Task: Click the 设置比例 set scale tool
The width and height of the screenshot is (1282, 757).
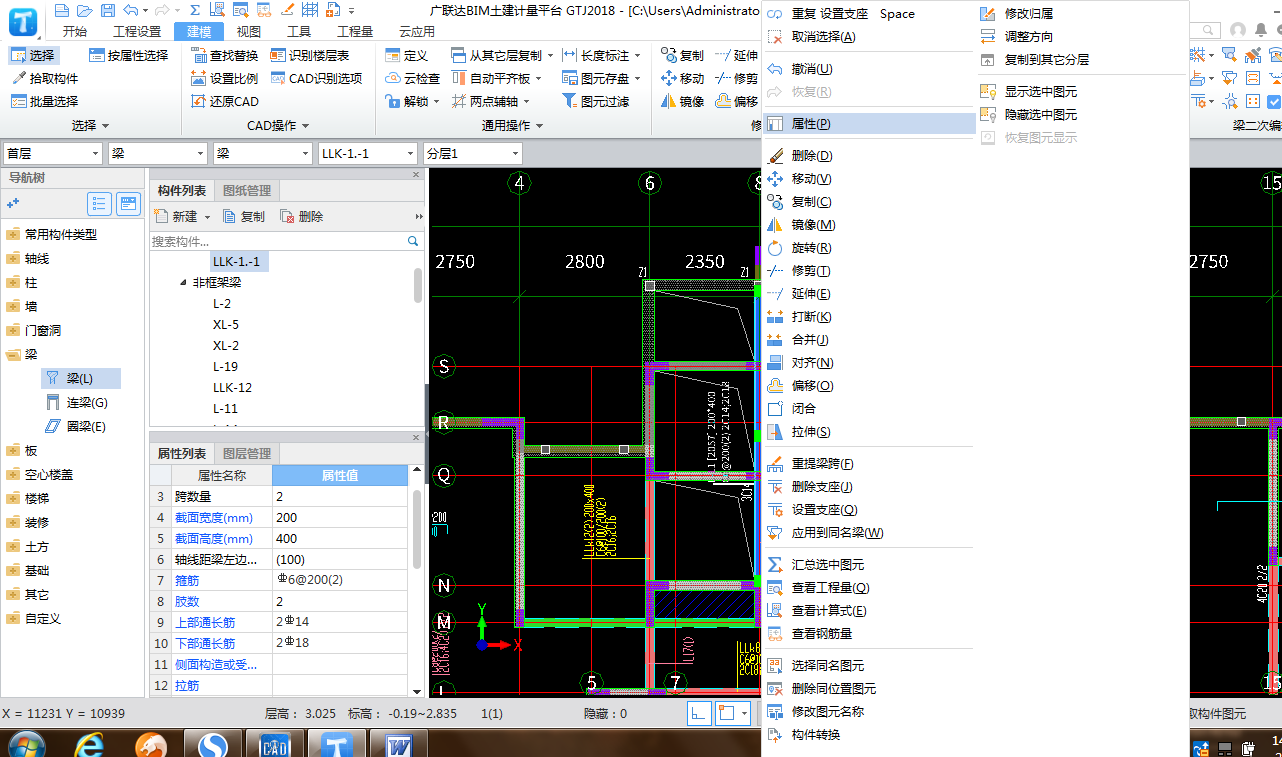Action: tap(225, 78)
